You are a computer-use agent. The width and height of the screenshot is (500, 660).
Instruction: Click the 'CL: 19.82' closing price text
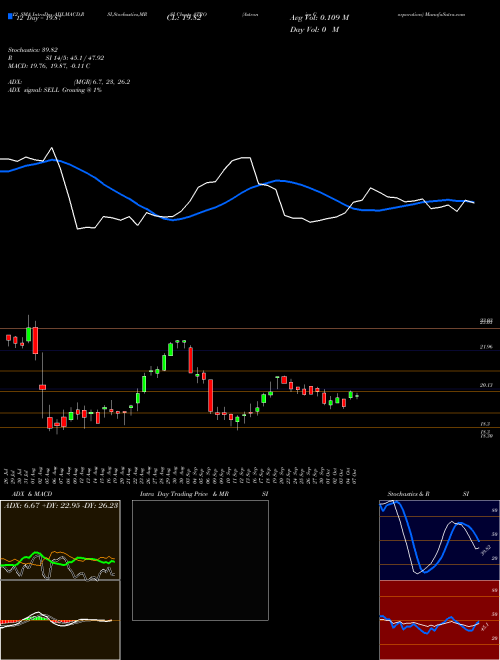[x=184, y=18]
